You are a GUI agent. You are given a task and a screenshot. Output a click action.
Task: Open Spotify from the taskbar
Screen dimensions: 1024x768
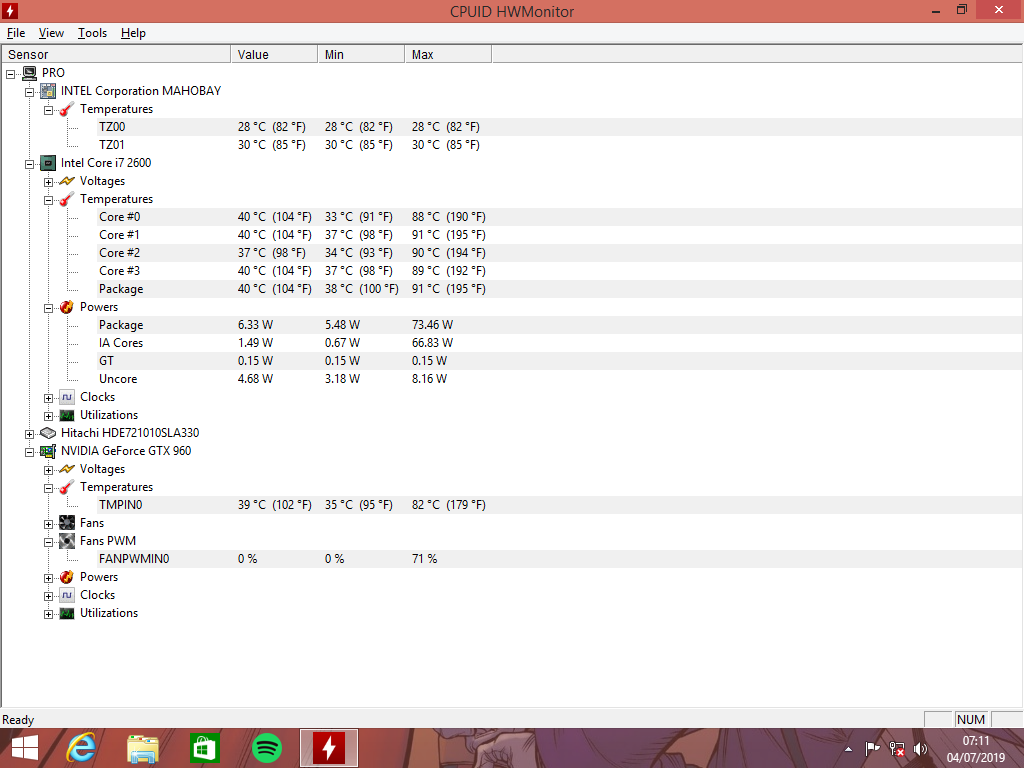266,748
